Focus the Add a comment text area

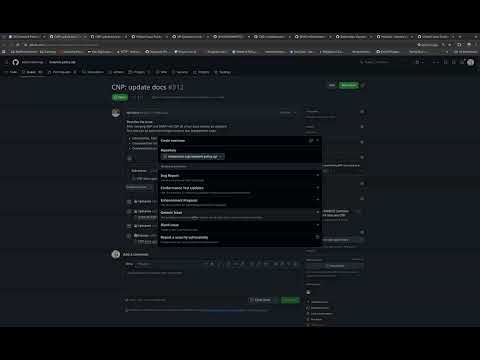[212, 282]
